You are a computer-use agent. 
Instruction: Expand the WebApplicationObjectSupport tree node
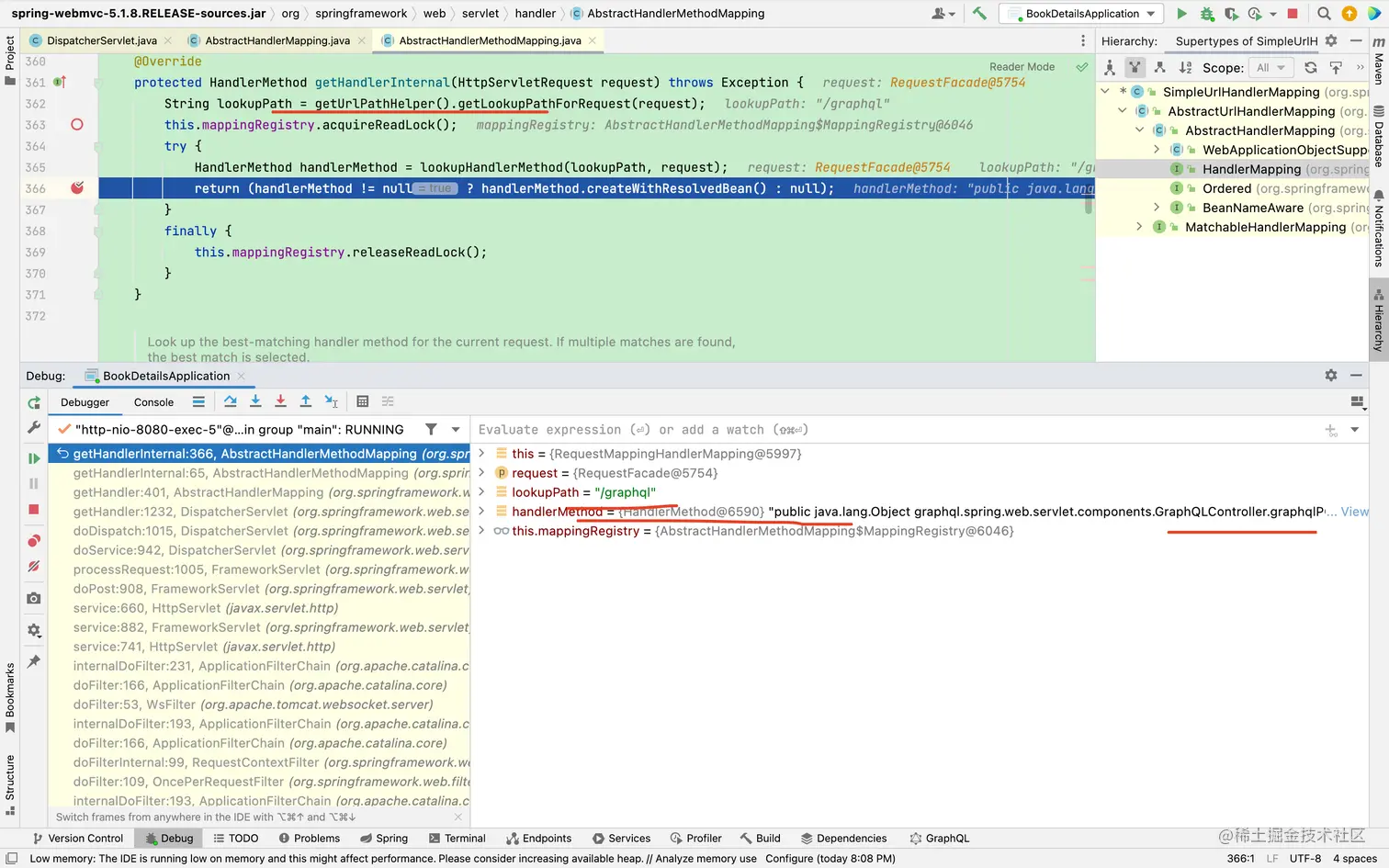click(x=1157, y=150)
